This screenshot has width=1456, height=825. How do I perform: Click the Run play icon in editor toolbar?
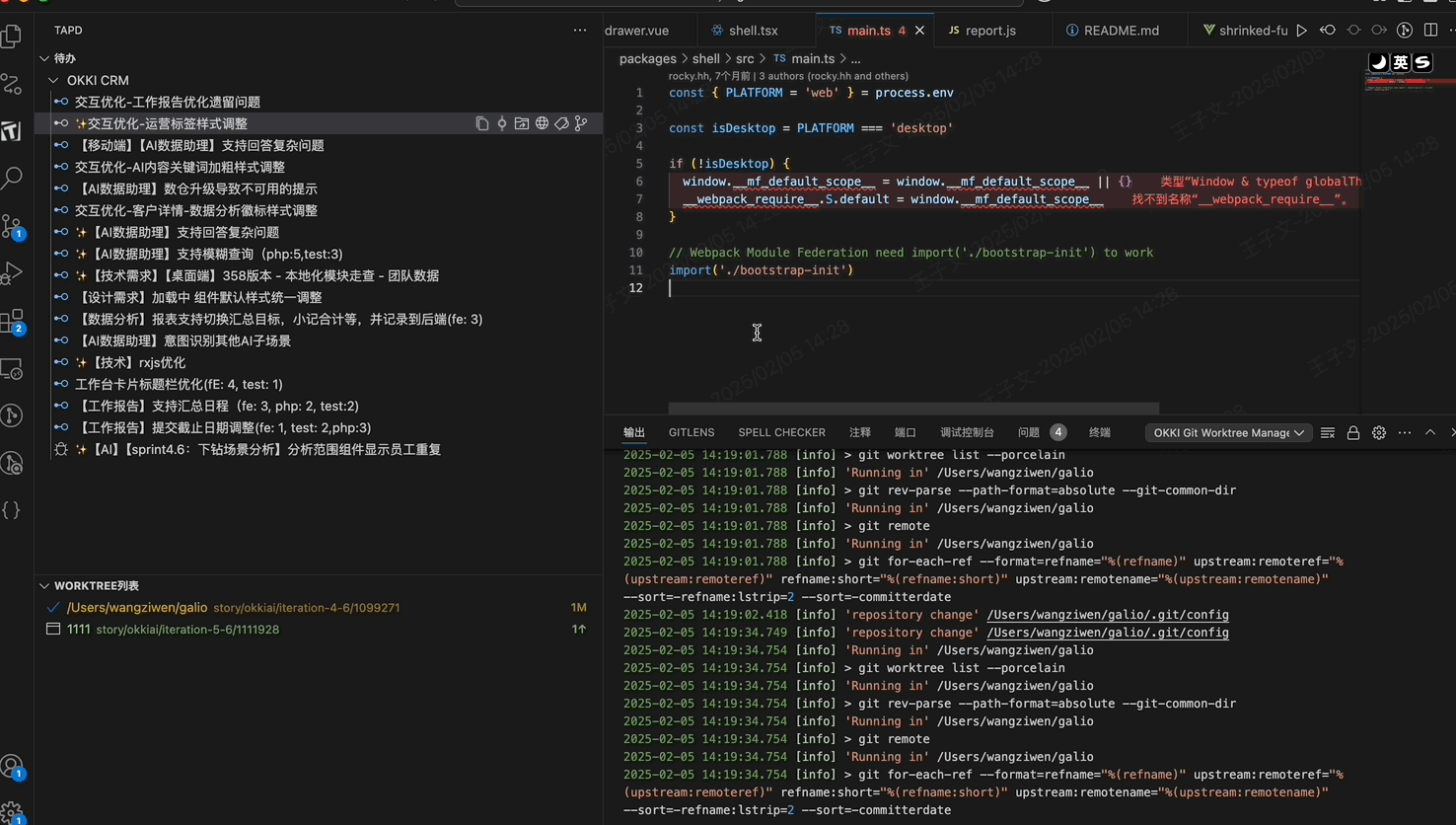tap(1302, 31)
